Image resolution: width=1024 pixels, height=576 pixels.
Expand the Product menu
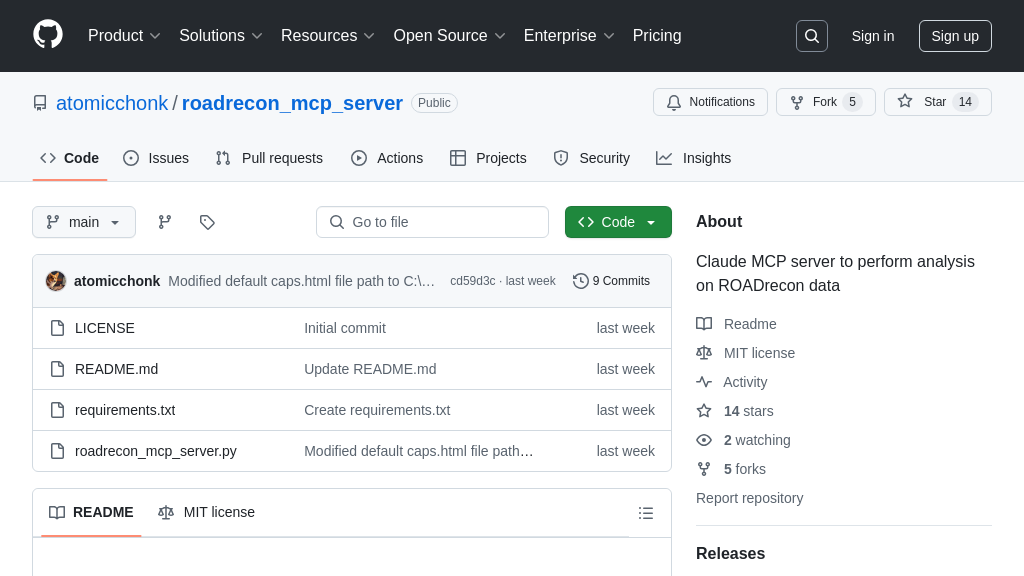(124, 36)
